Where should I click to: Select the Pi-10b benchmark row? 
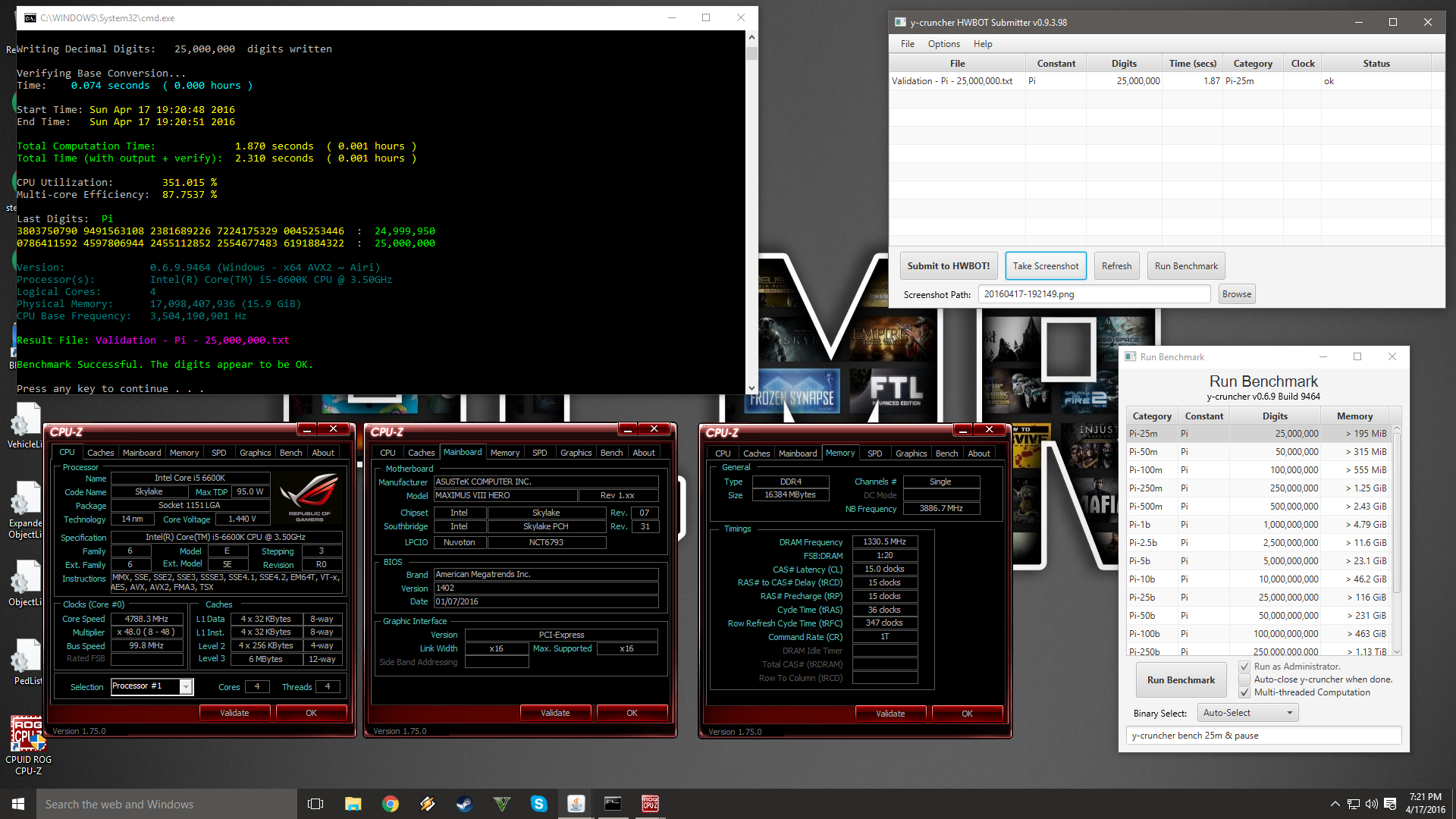tap(1259, 579)
